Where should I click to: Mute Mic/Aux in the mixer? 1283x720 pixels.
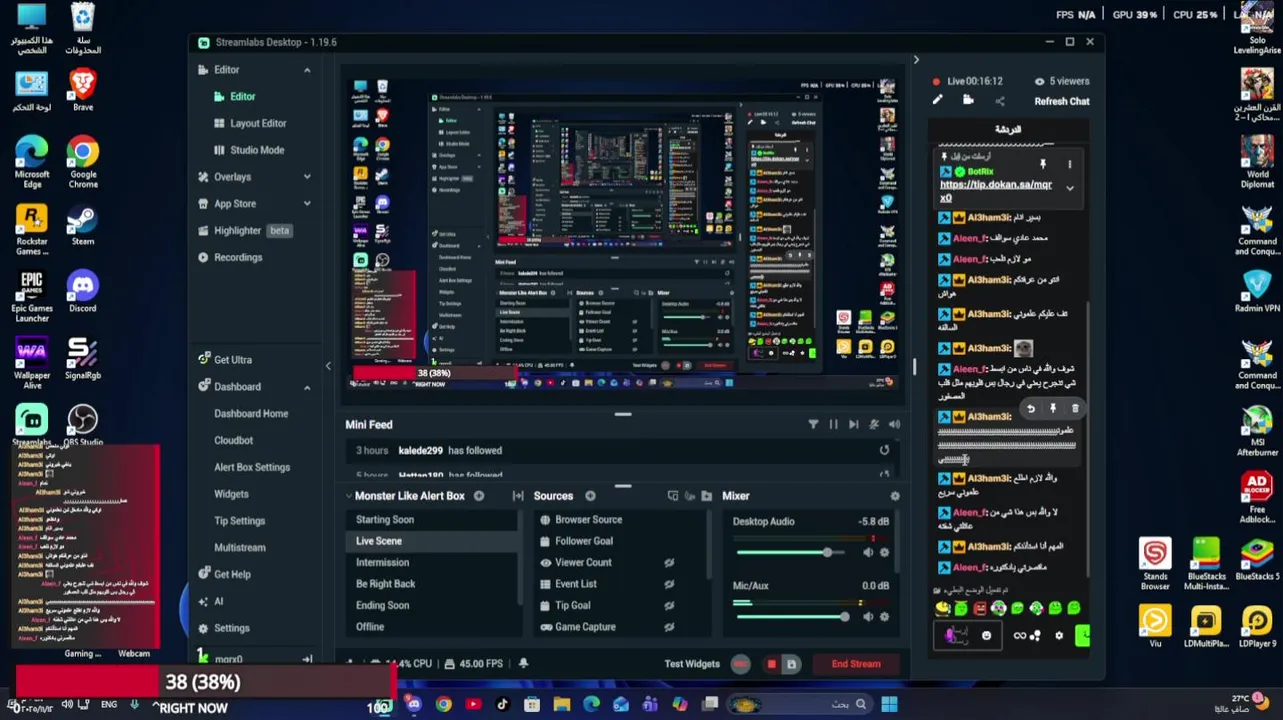tap(868, 617)
